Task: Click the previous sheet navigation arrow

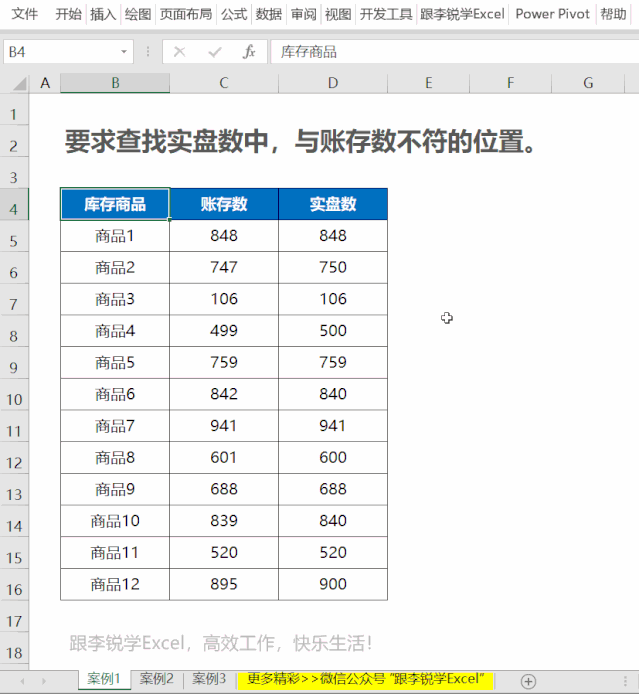Action: click(22, 681)
